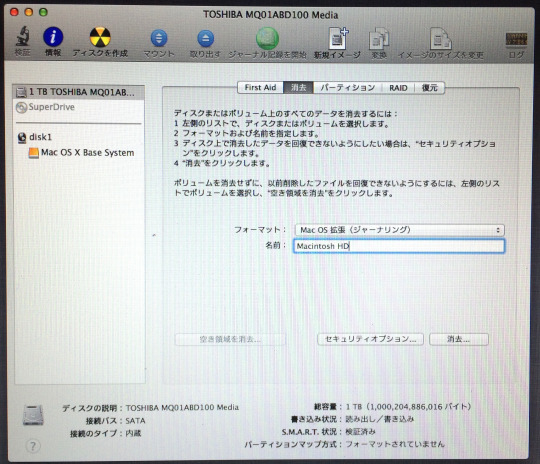Select Mac OS X Base System volume
The width and height of the screenshot is (540, 464).
coord(81,153)
